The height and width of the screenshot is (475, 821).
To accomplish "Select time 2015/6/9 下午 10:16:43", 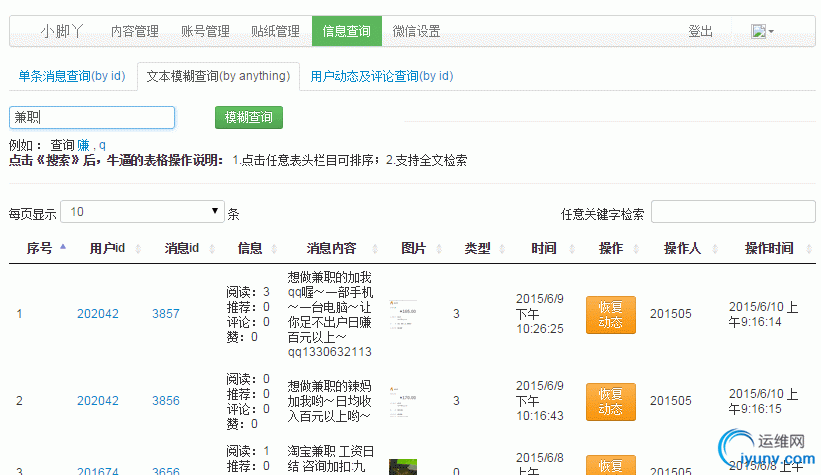I will (x=540, y=401).
